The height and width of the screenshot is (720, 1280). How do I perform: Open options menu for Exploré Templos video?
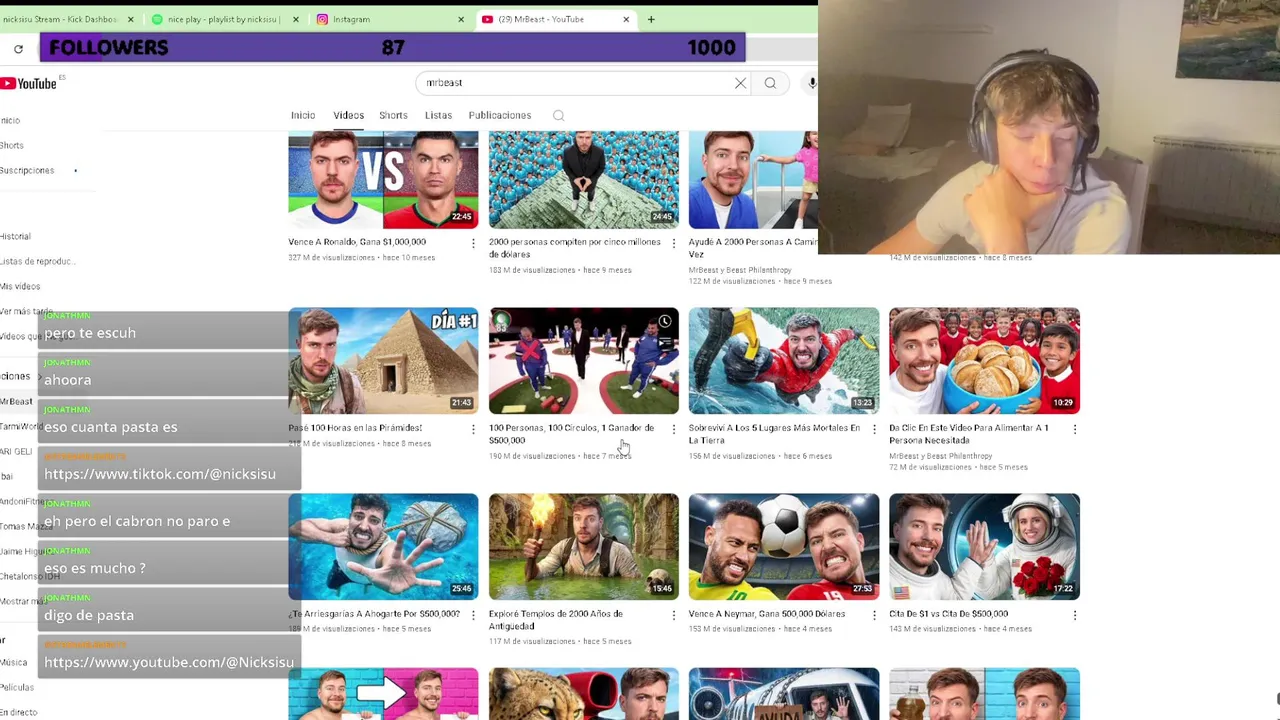673,615
